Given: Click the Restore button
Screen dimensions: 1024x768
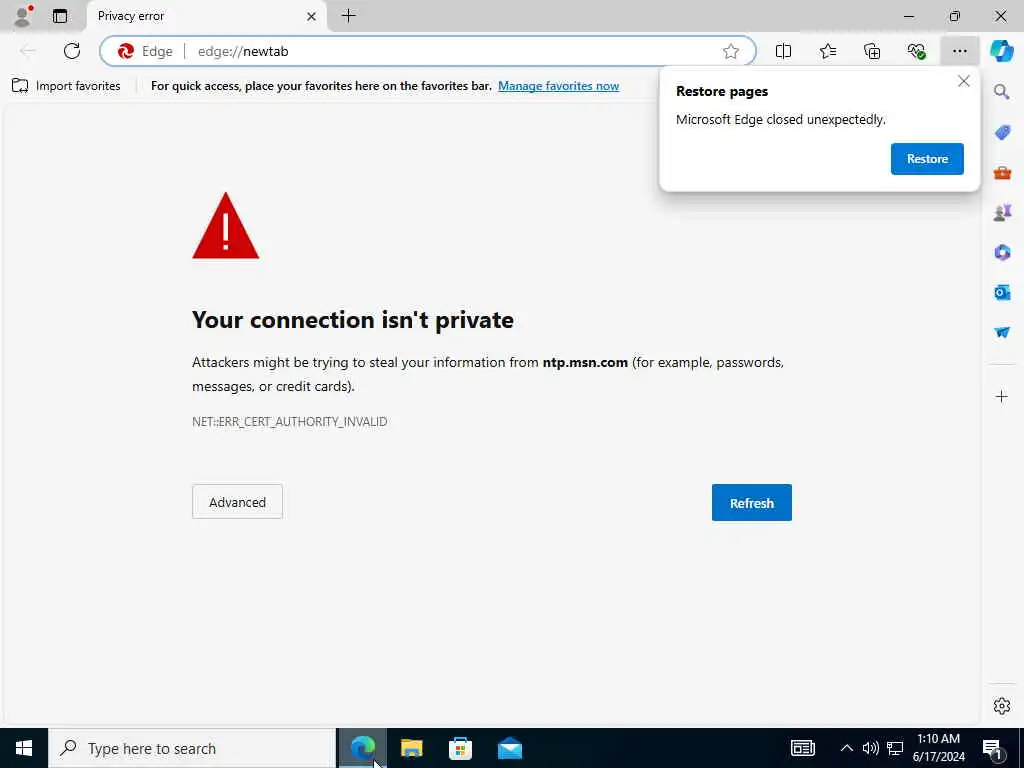Looking at the screenshot, I should [x=927, y=159].
